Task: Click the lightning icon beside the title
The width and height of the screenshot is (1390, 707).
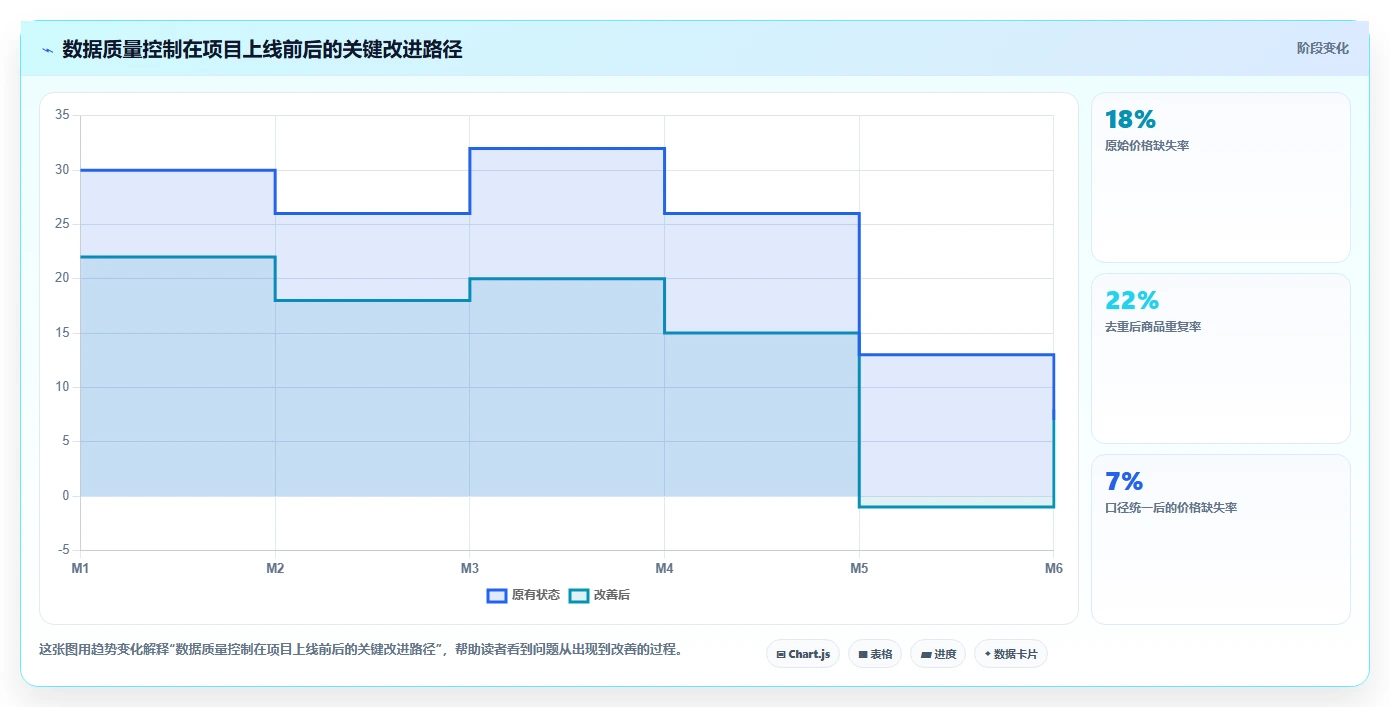Action: tap(47, 50)
